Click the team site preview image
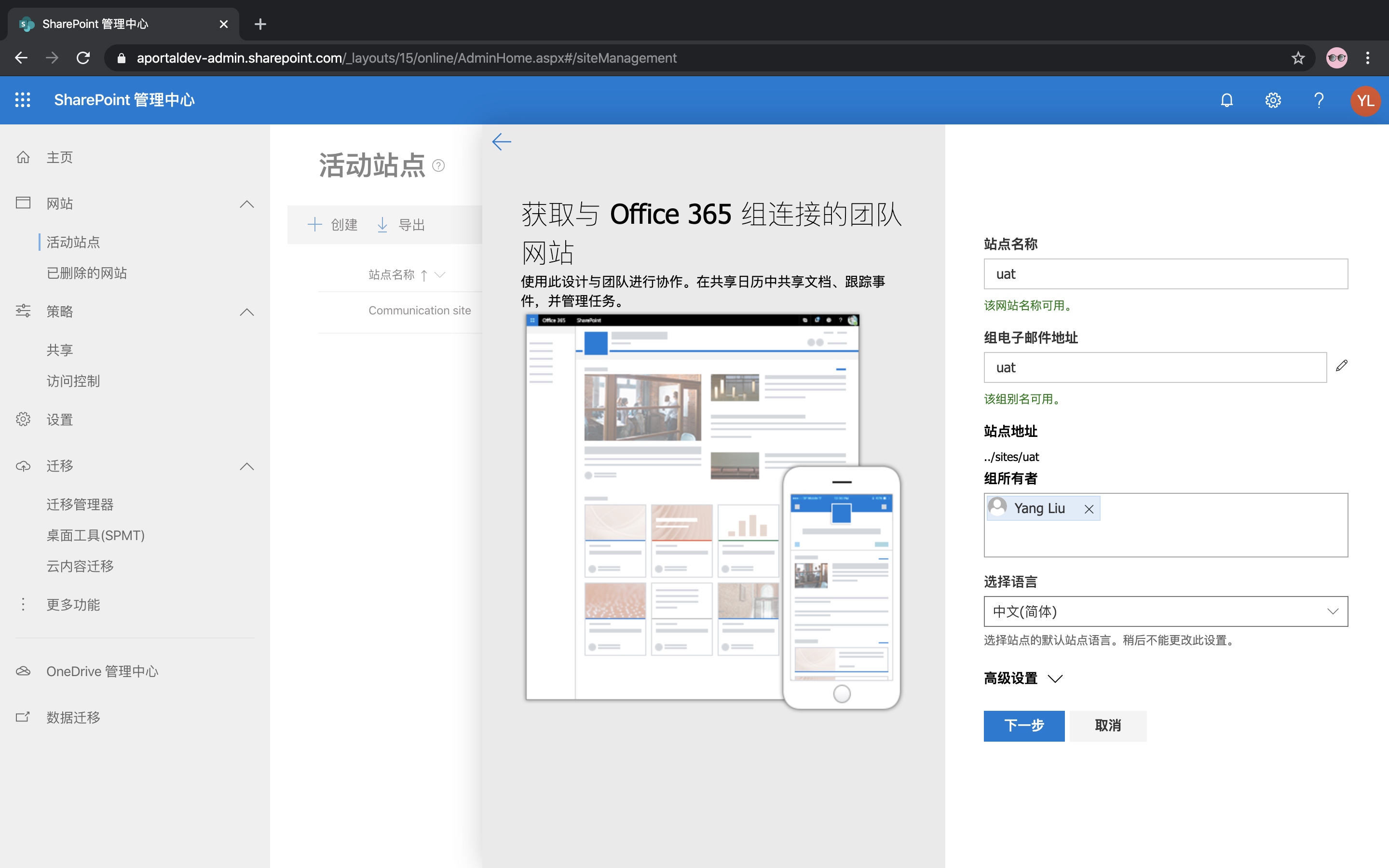 [x=712, y=512]
